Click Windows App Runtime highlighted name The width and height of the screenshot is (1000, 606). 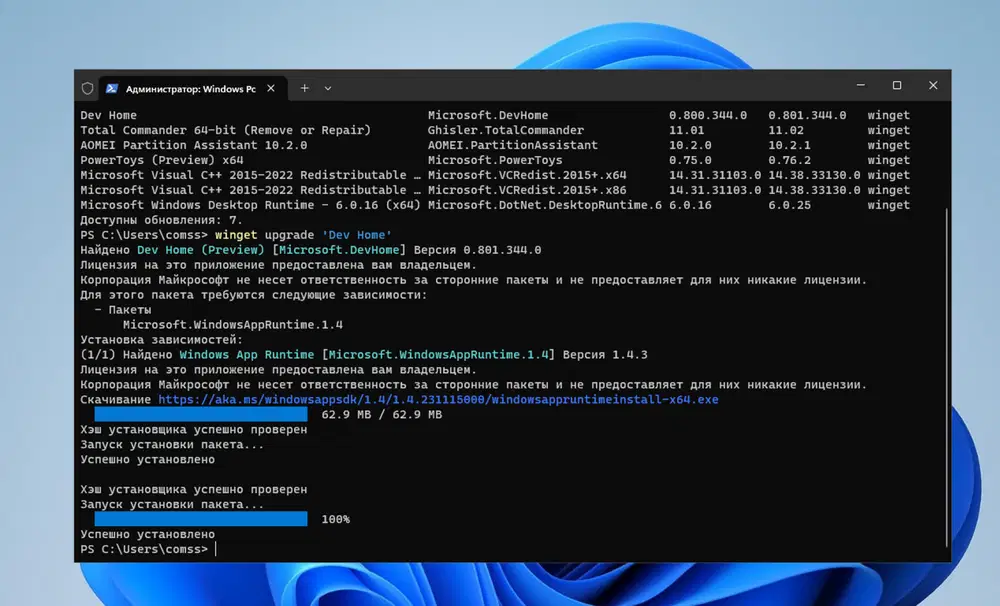tap(247, 355)
